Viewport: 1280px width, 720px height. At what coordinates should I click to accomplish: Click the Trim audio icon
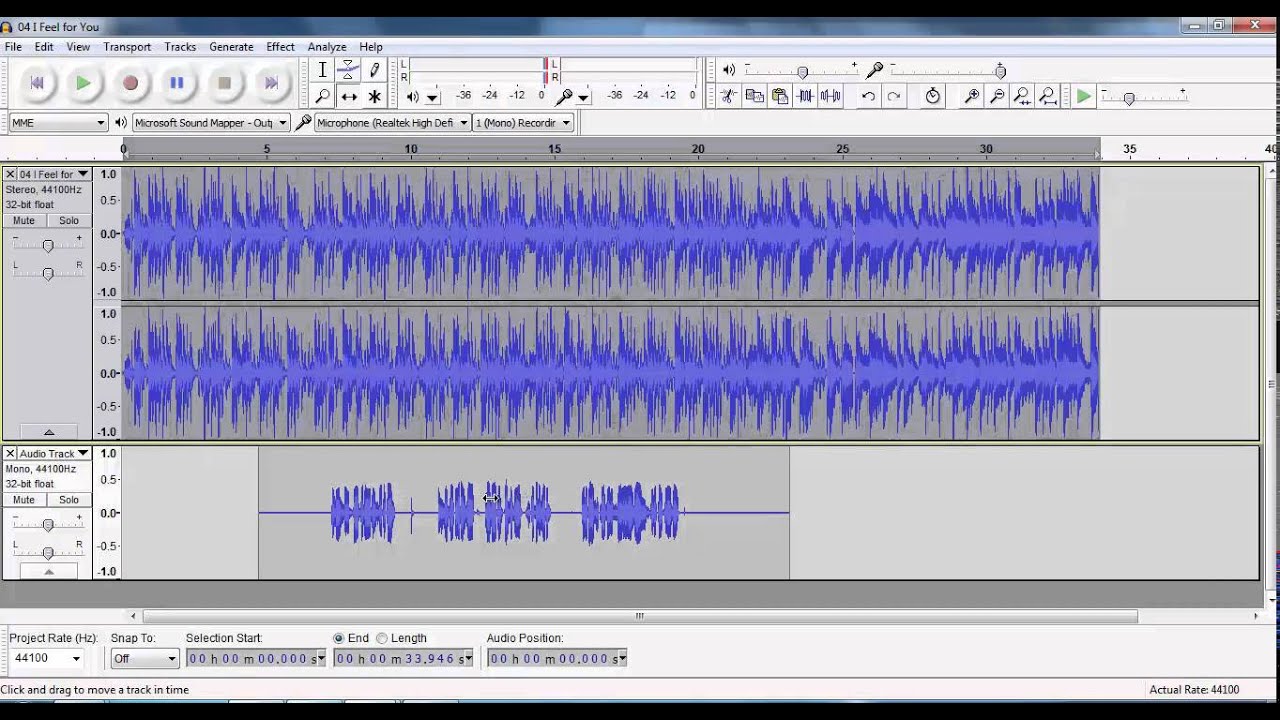[x=805, y=96]
